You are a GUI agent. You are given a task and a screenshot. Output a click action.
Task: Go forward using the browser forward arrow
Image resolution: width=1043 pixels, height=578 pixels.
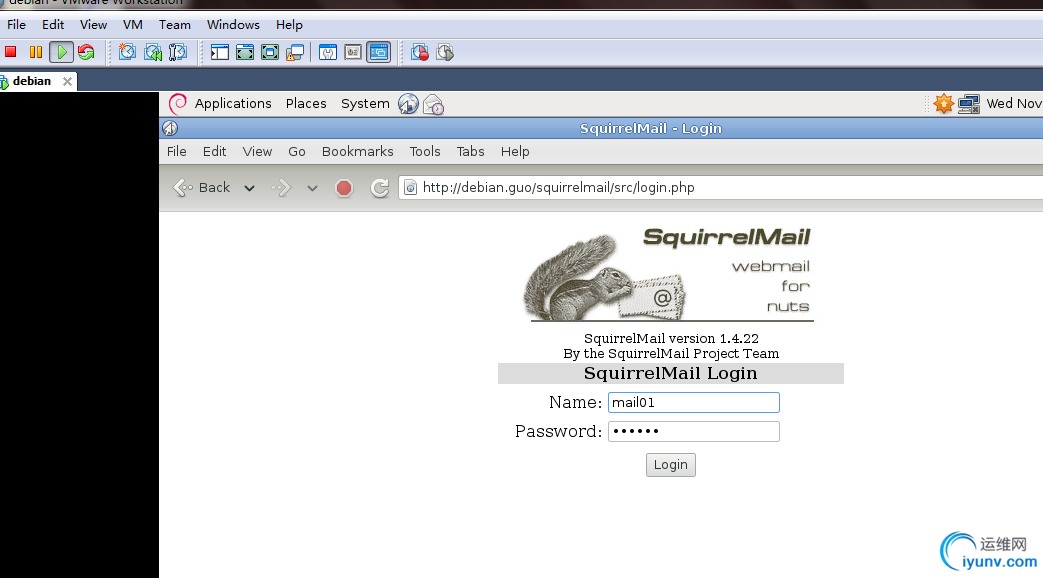pyautogui.click(x=281, y=188)
